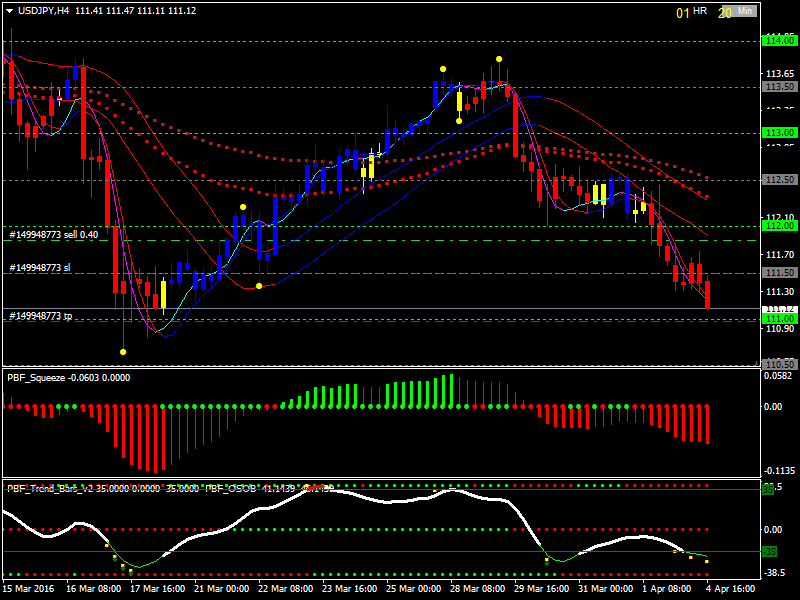Click the gray 111.50 price level tag
This screenshot has height=600, width=800.
779,273
